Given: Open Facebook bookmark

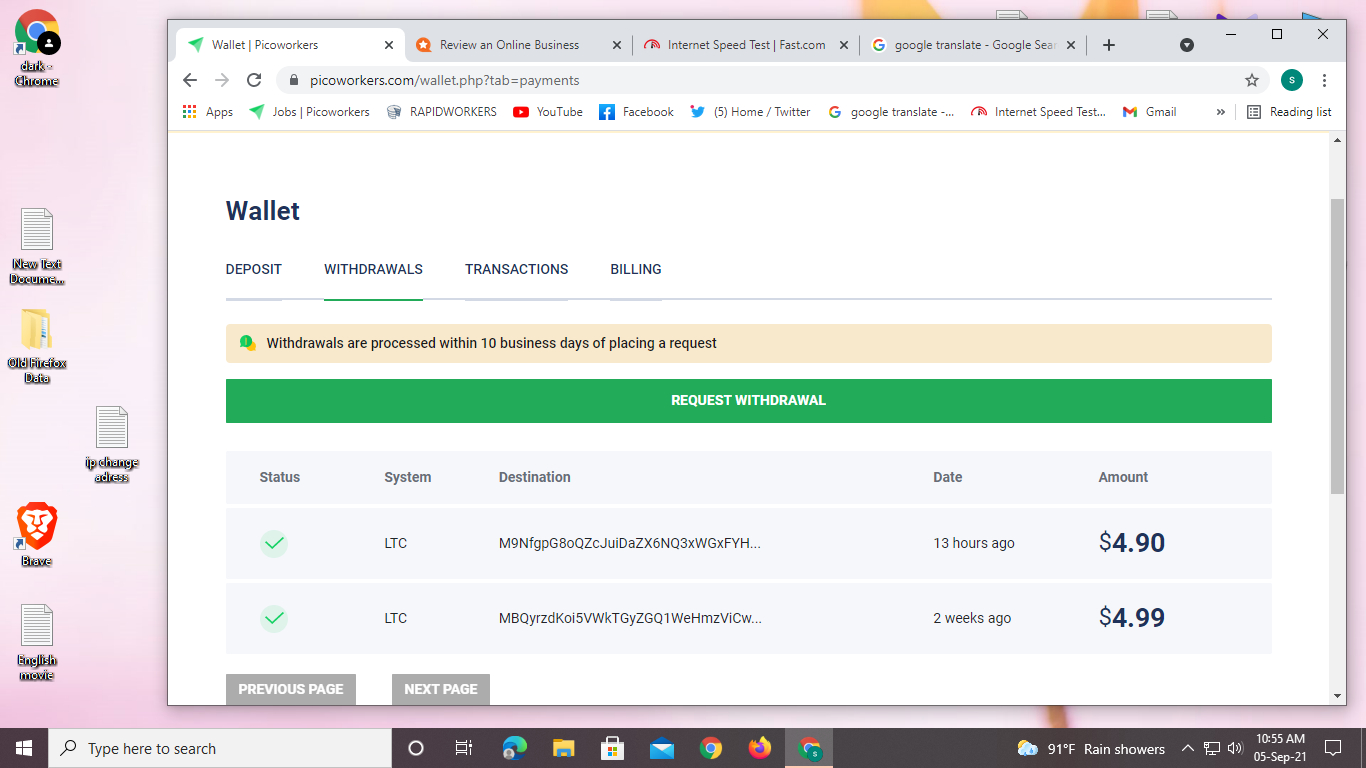Looking at the screenshot, I should tap(636, 112).
